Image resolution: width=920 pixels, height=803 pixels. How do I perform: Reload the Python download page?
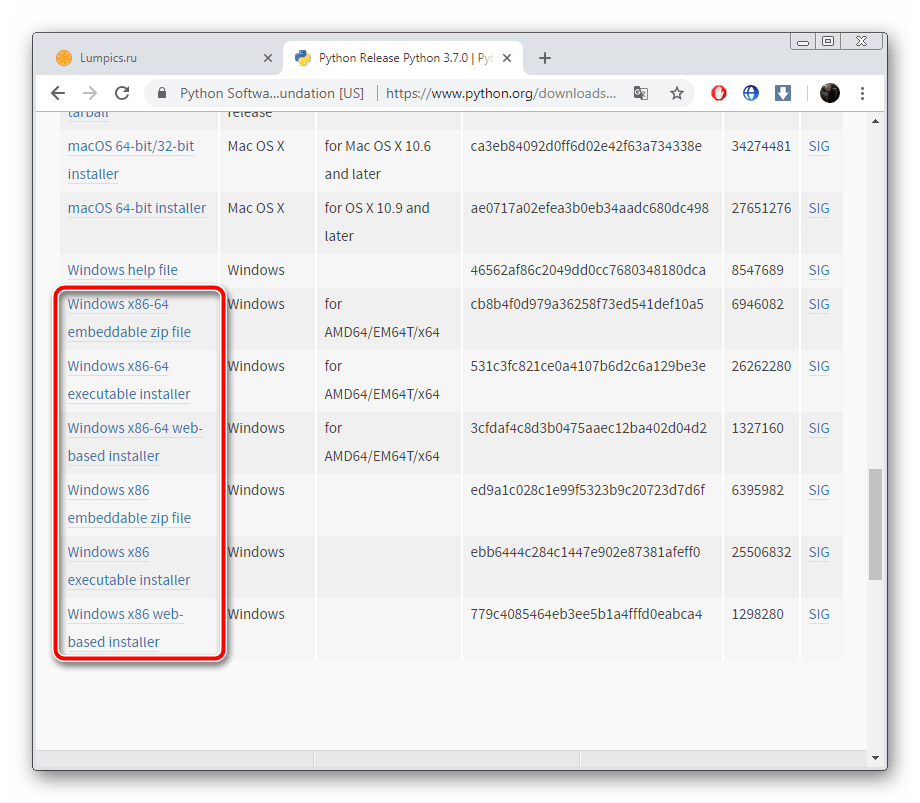tap(122, 93)
